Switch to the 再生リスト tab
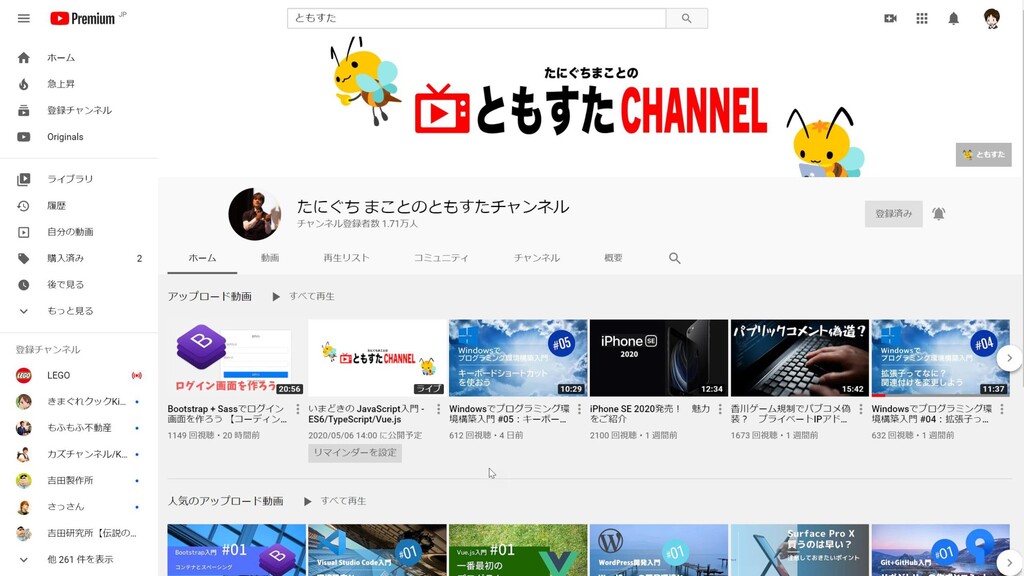The width and height of the screenshot is (1024, 576). 346,259
